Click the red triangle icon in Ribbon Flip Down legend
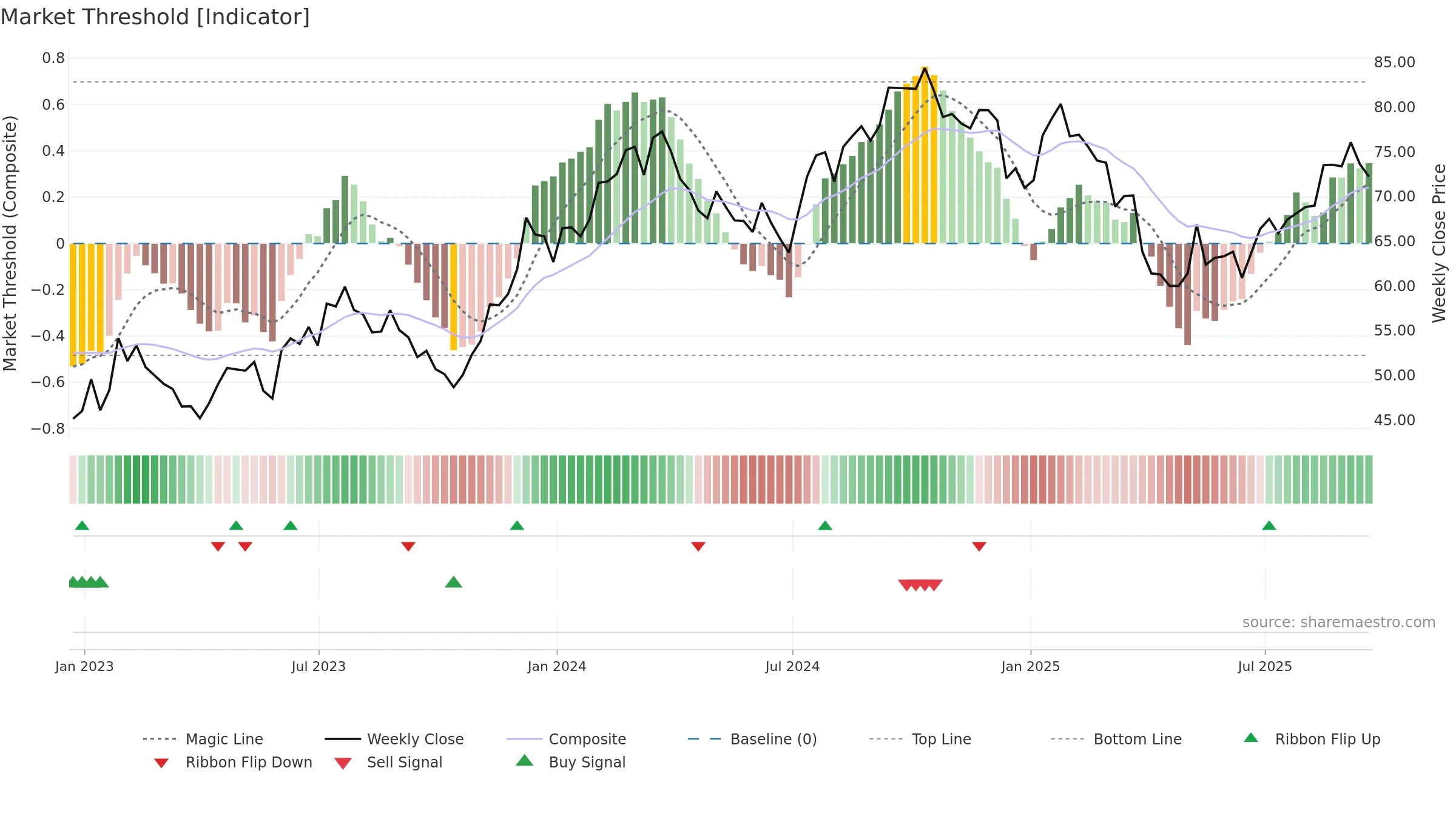The image size is (1456, 819). pyautogui.click(x=161, y=763)
